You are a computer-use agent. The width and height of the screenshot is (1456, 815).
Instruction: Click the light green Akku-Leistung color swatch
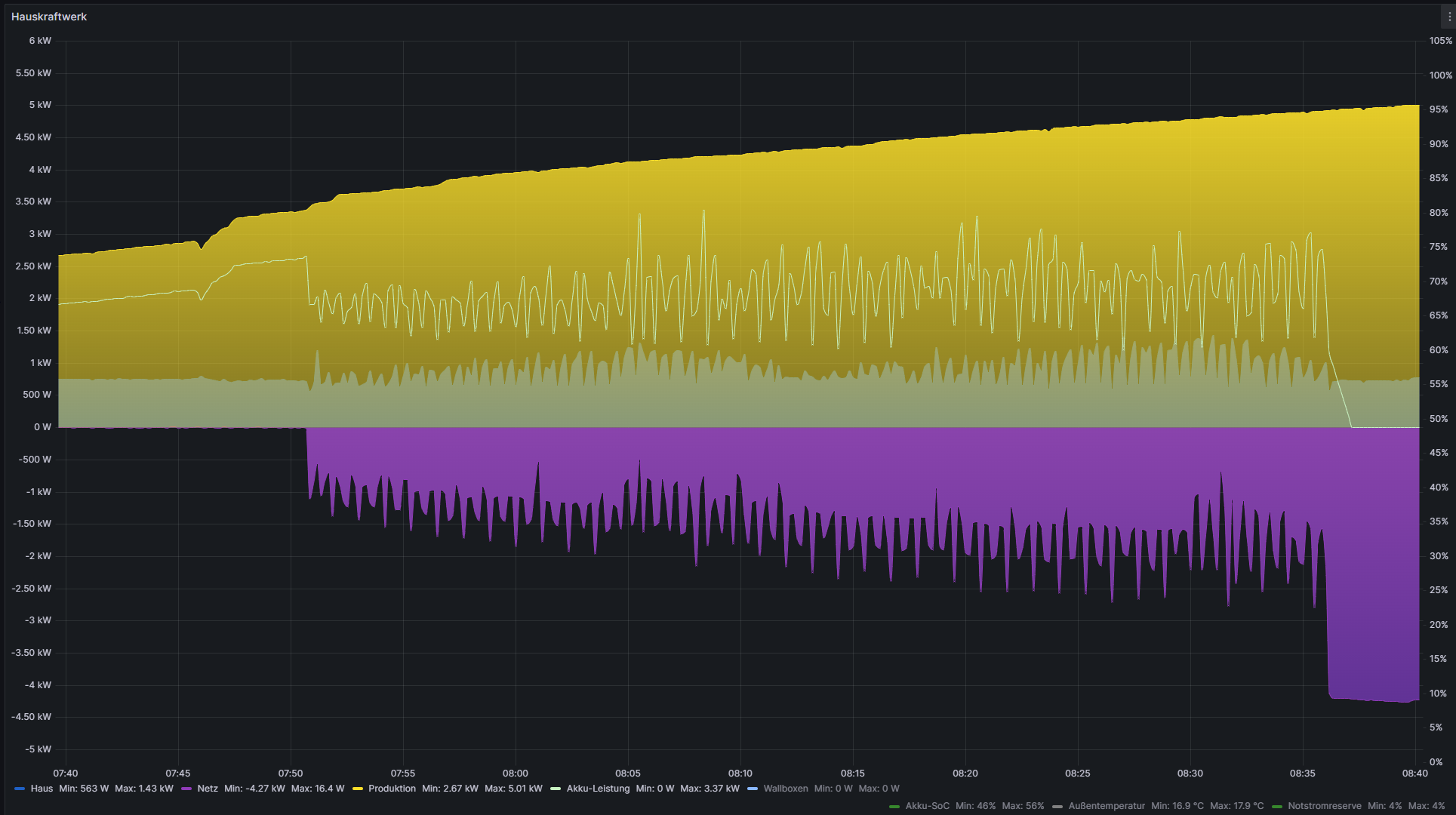[x=556, y=789]
